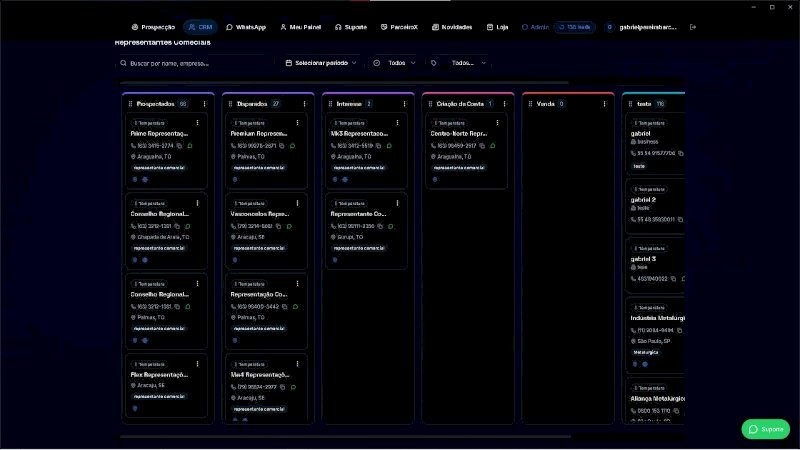The height and width of the screenshot is (450, 800).
Task: Click the Metalúrgica tag on Indústria card
Action: coord(645,353)
